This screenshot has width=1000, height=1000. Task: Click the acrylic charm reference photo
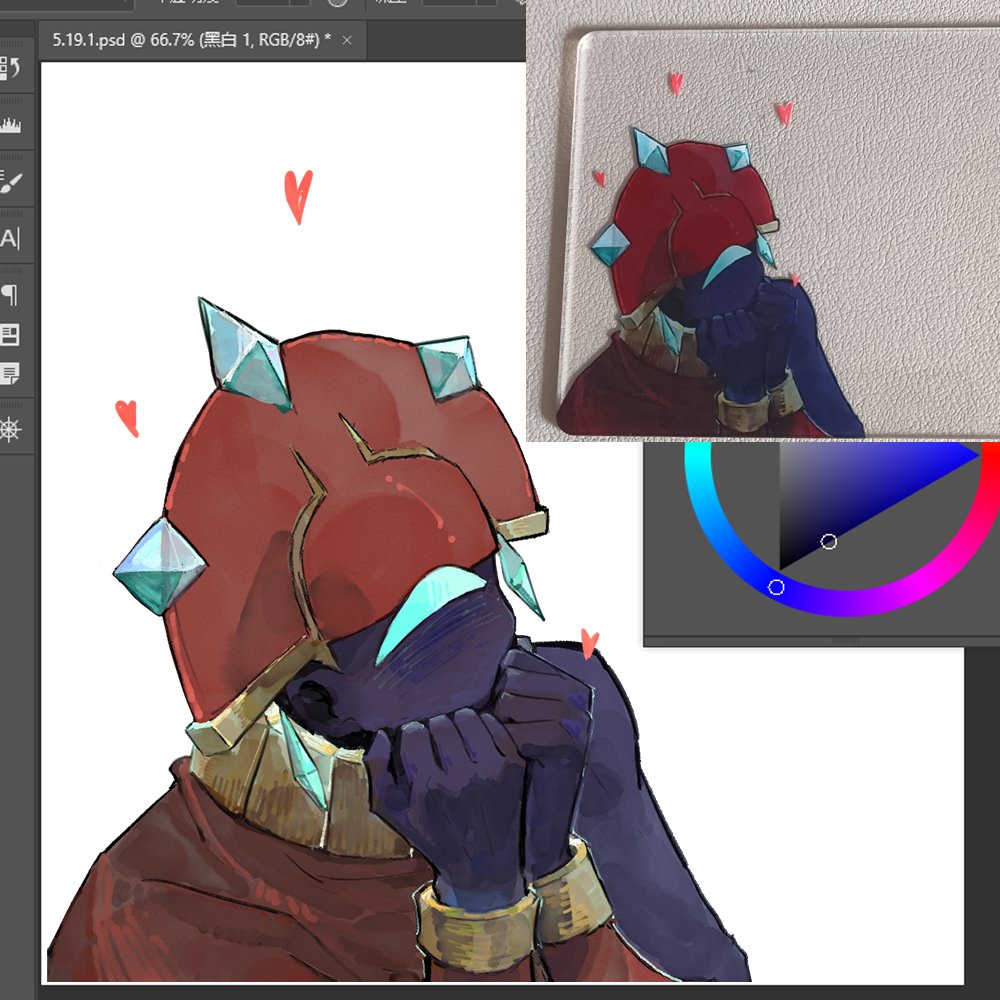[x=763, y=220]
